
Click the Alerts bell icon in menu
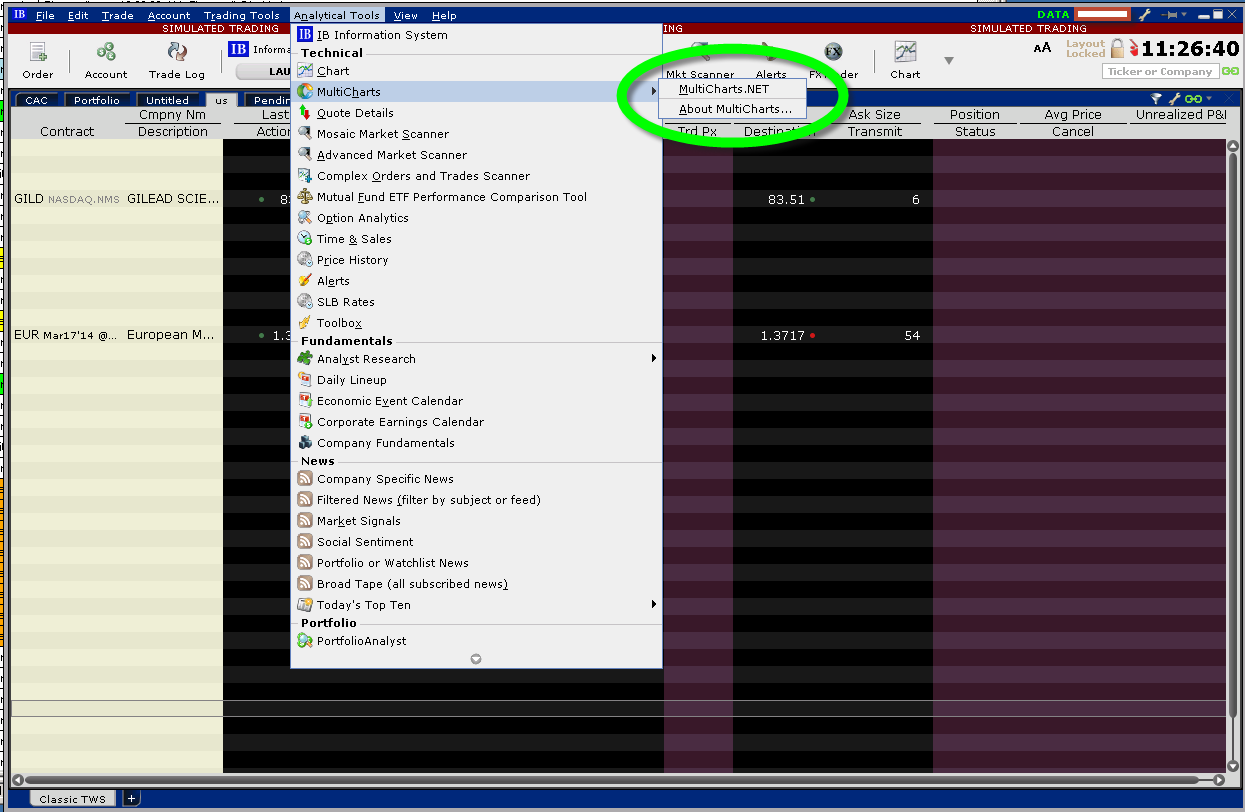(306, 281)
